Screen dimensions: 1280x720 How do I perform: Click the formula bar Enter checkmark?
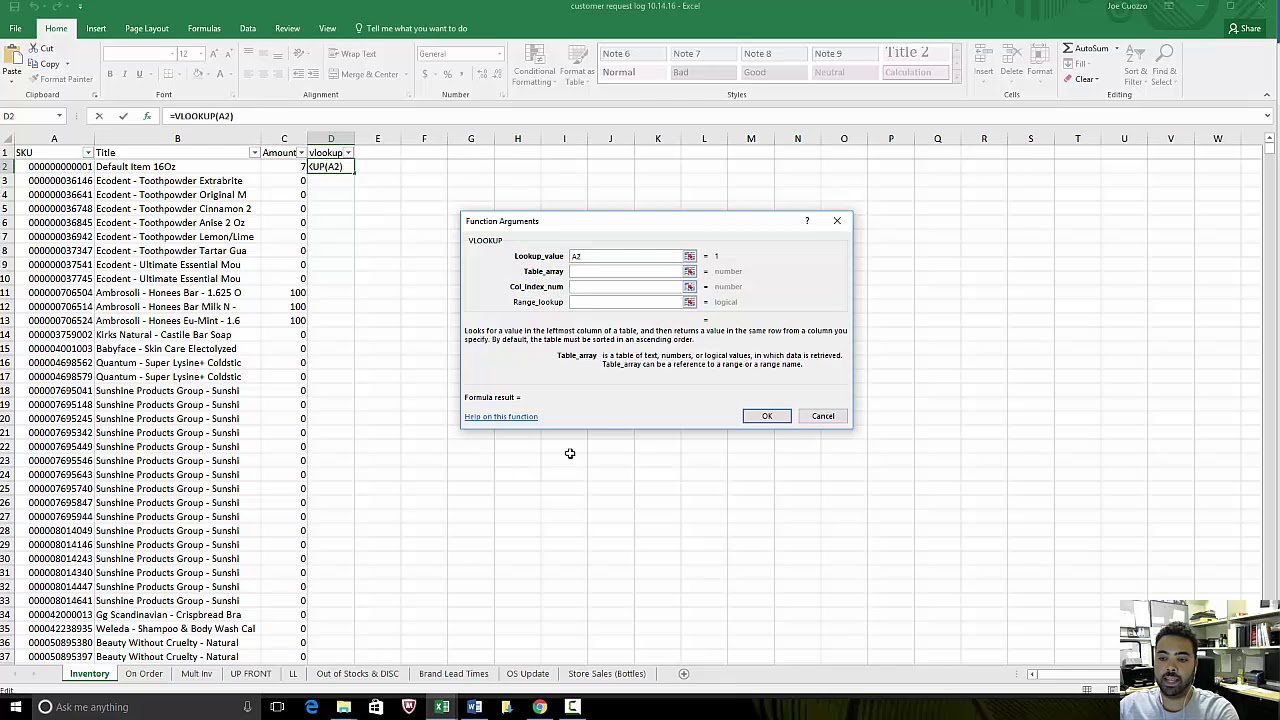[123, 116]
